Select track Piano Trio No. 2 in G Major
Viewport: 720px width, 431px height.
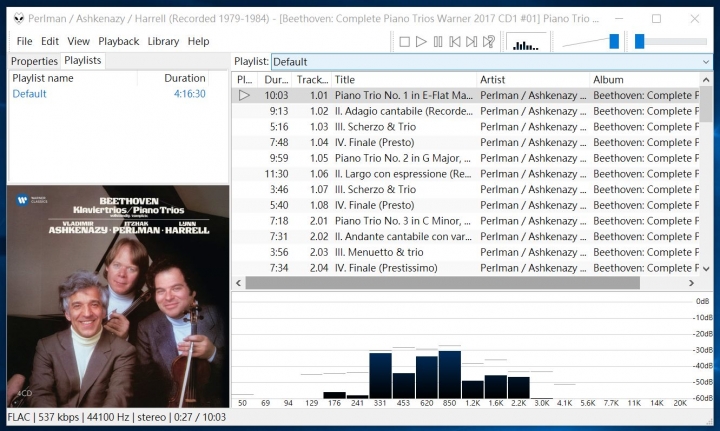(466, 158)
